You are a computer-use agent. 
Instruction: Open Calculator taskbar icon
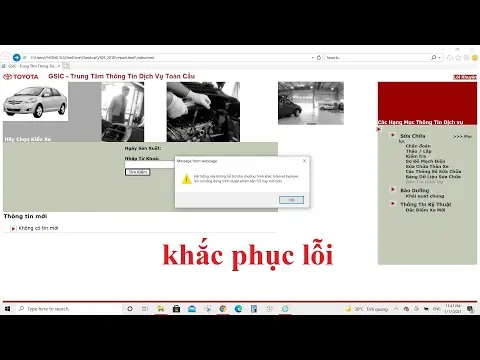click(x=254, y=309)
